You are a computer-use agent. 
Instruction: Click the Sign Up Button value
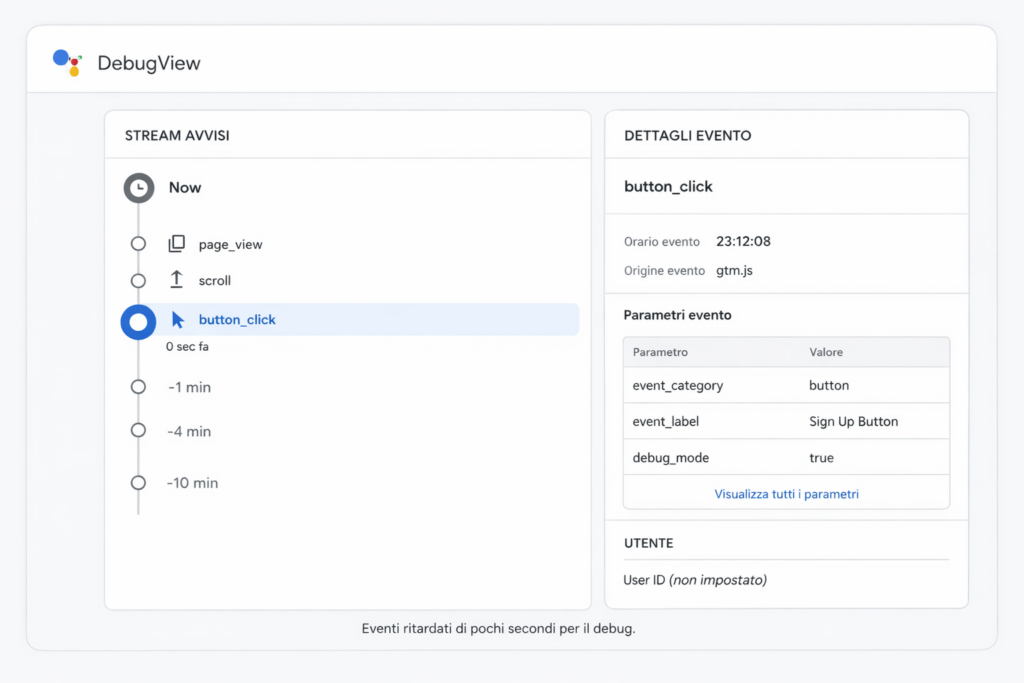[854, 421]
